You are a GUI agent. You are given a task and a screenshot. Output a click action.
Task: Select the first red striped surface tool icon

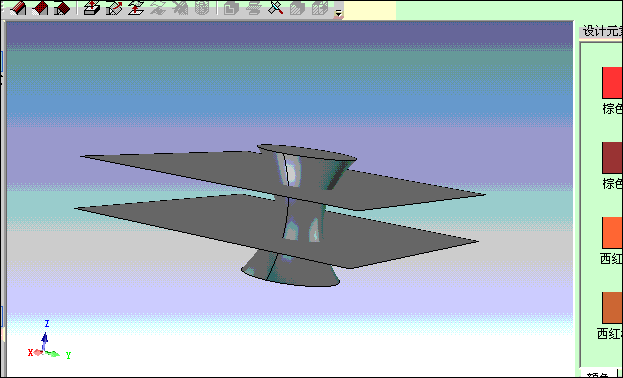[18, 8]
